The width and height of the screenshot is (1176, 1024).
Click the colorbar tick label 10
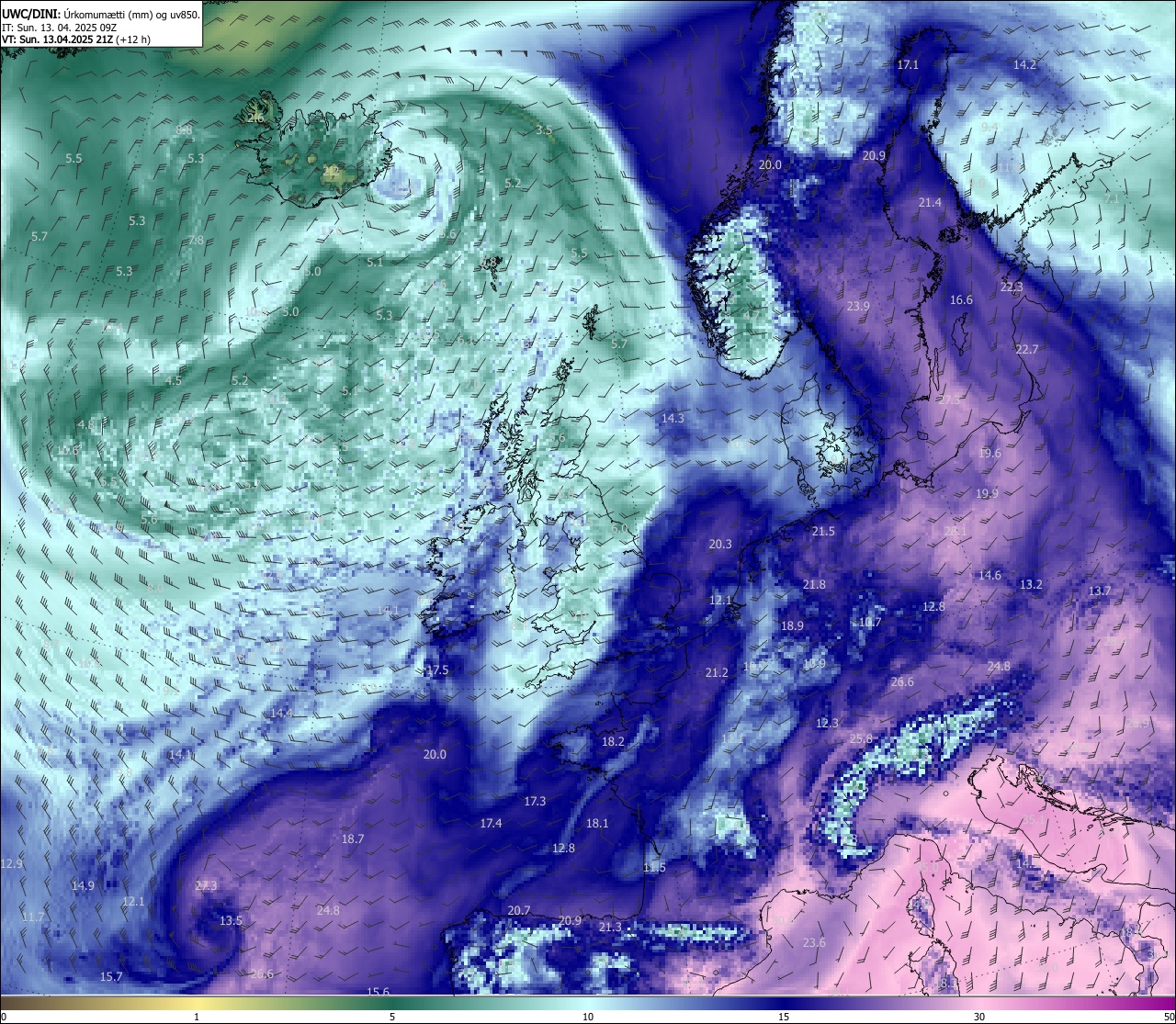(588, 1017)
